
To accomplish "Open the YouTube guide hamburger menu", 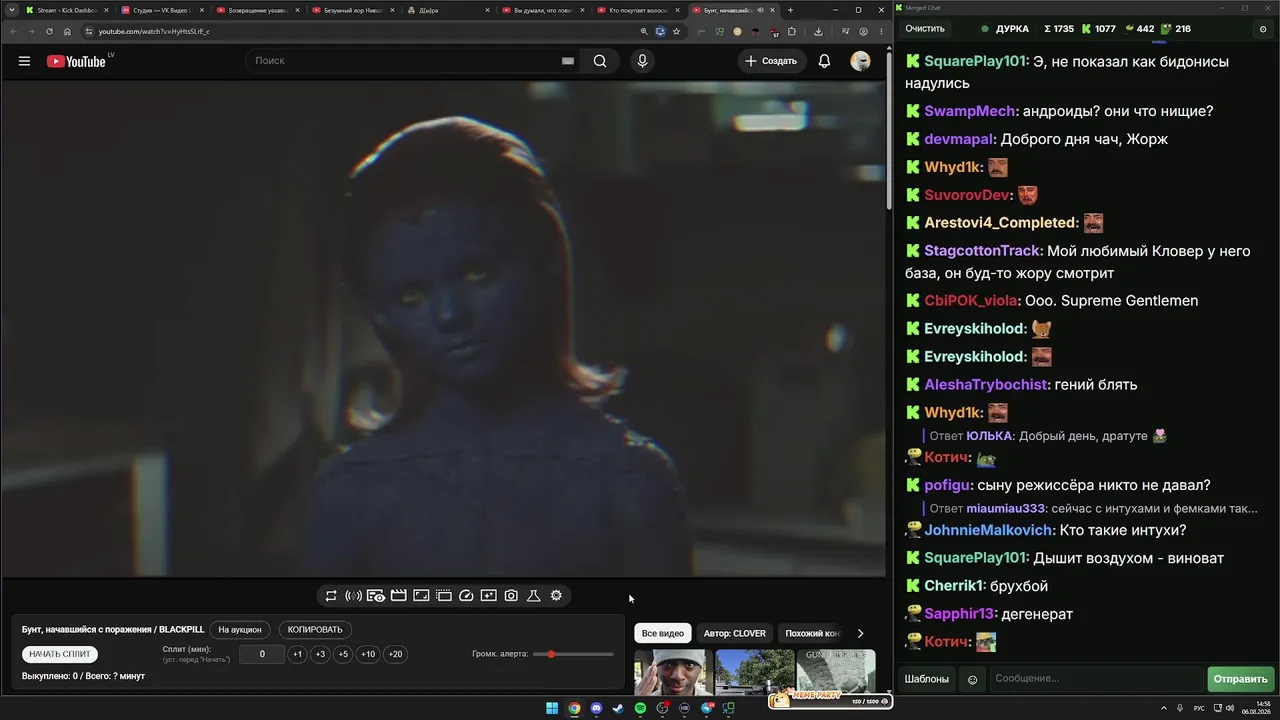I will click(x=24, y=61).
